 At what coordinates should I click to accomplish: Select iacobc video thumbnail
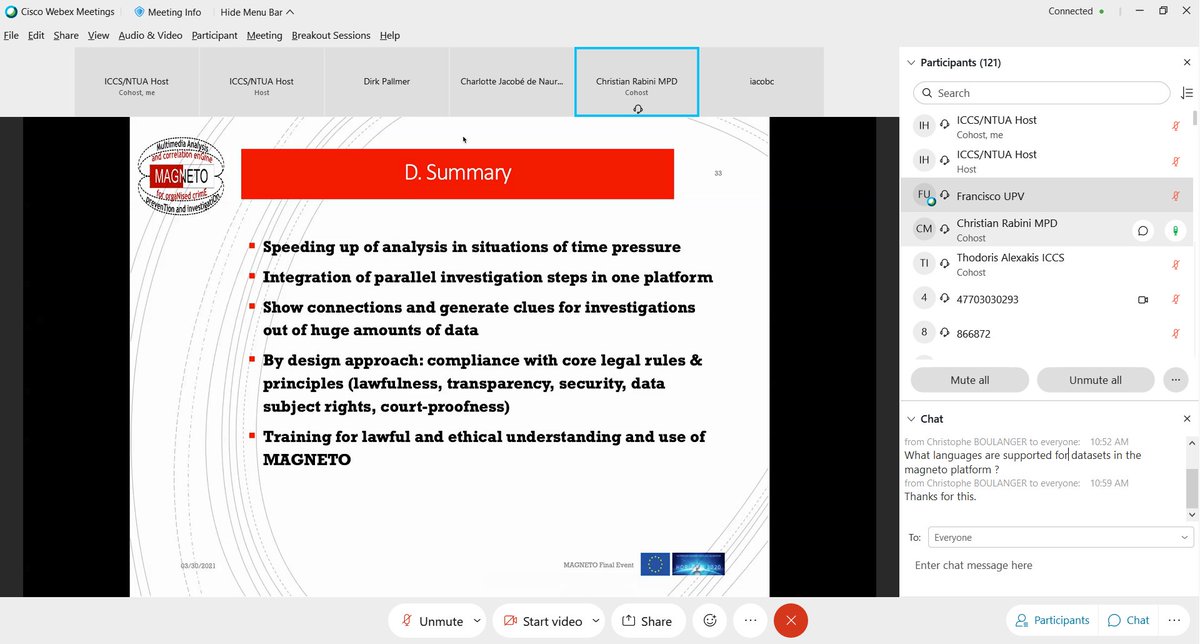762,81
